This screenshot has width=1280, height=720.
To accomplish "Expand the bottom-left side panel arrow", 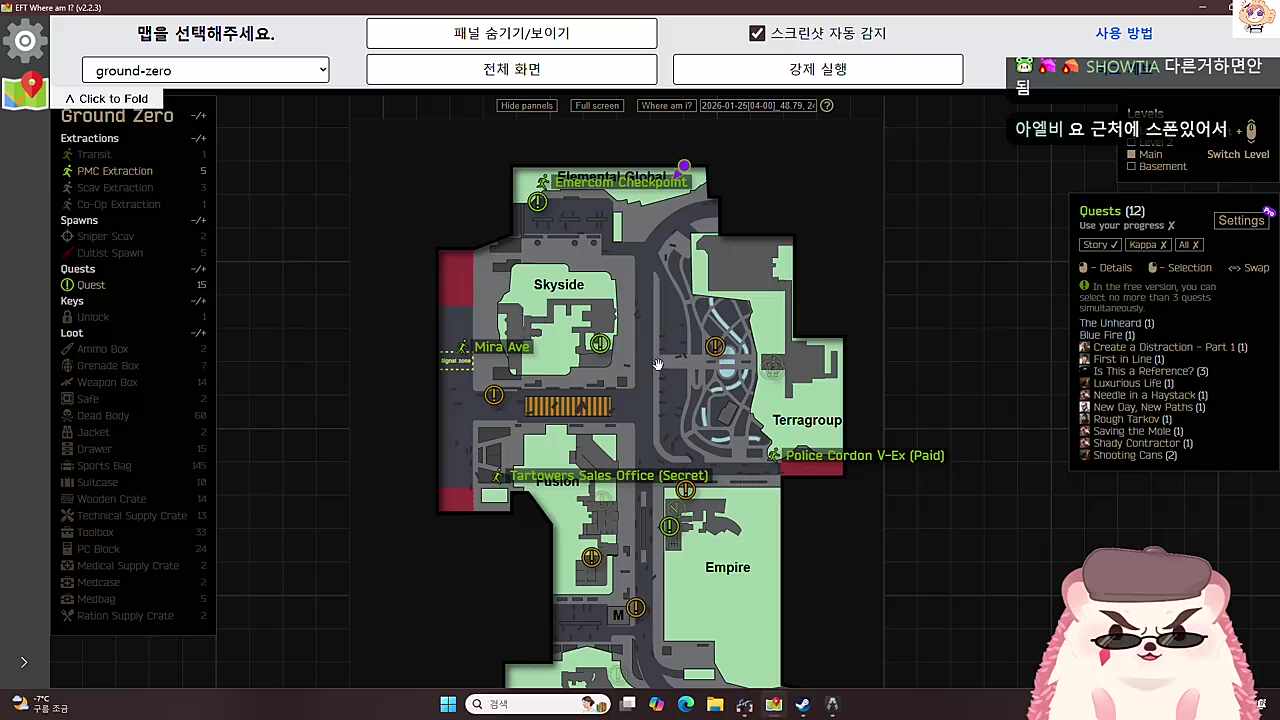I will (24, 662).
